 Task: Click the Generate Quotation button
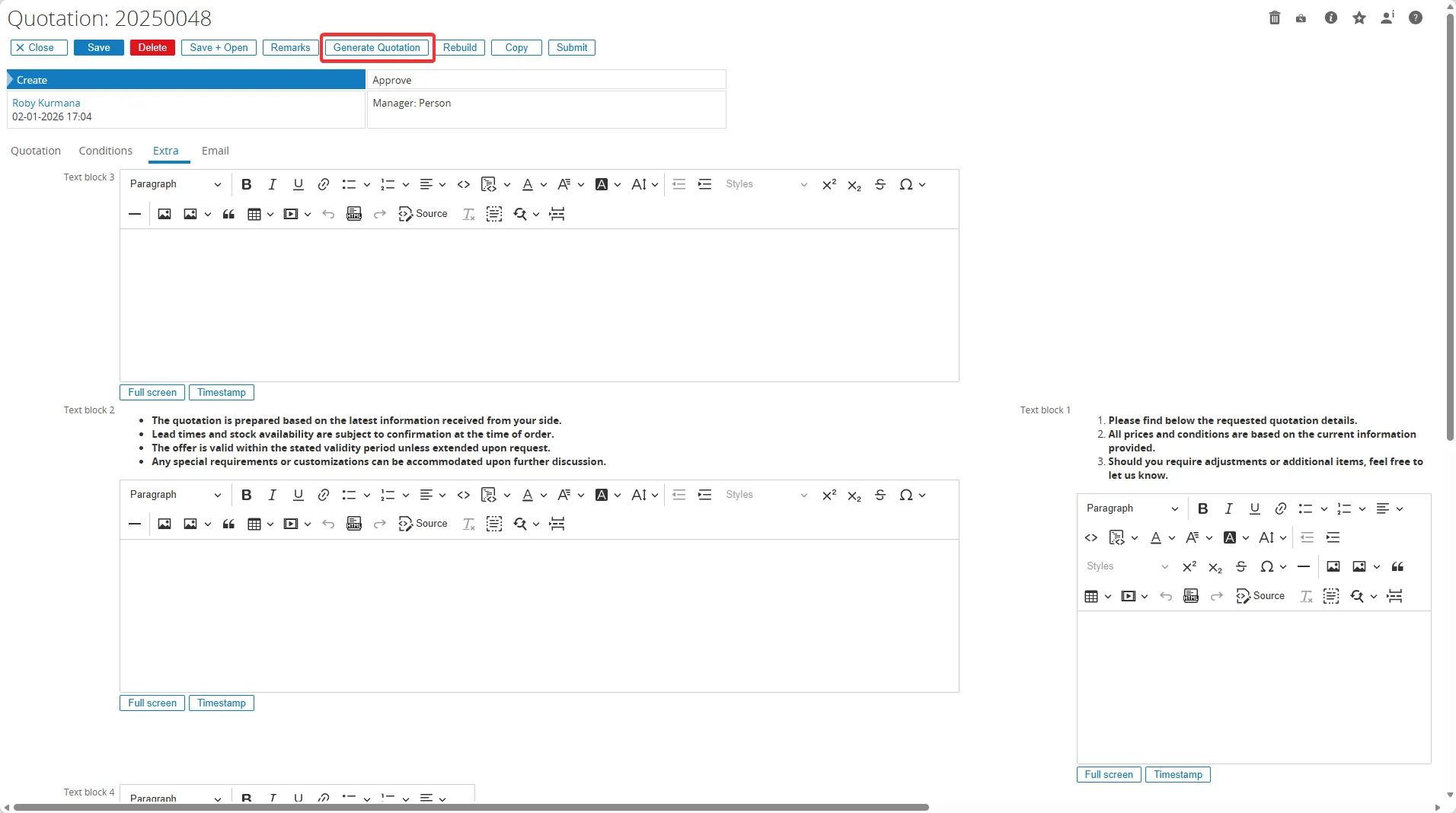pos(376,47)
